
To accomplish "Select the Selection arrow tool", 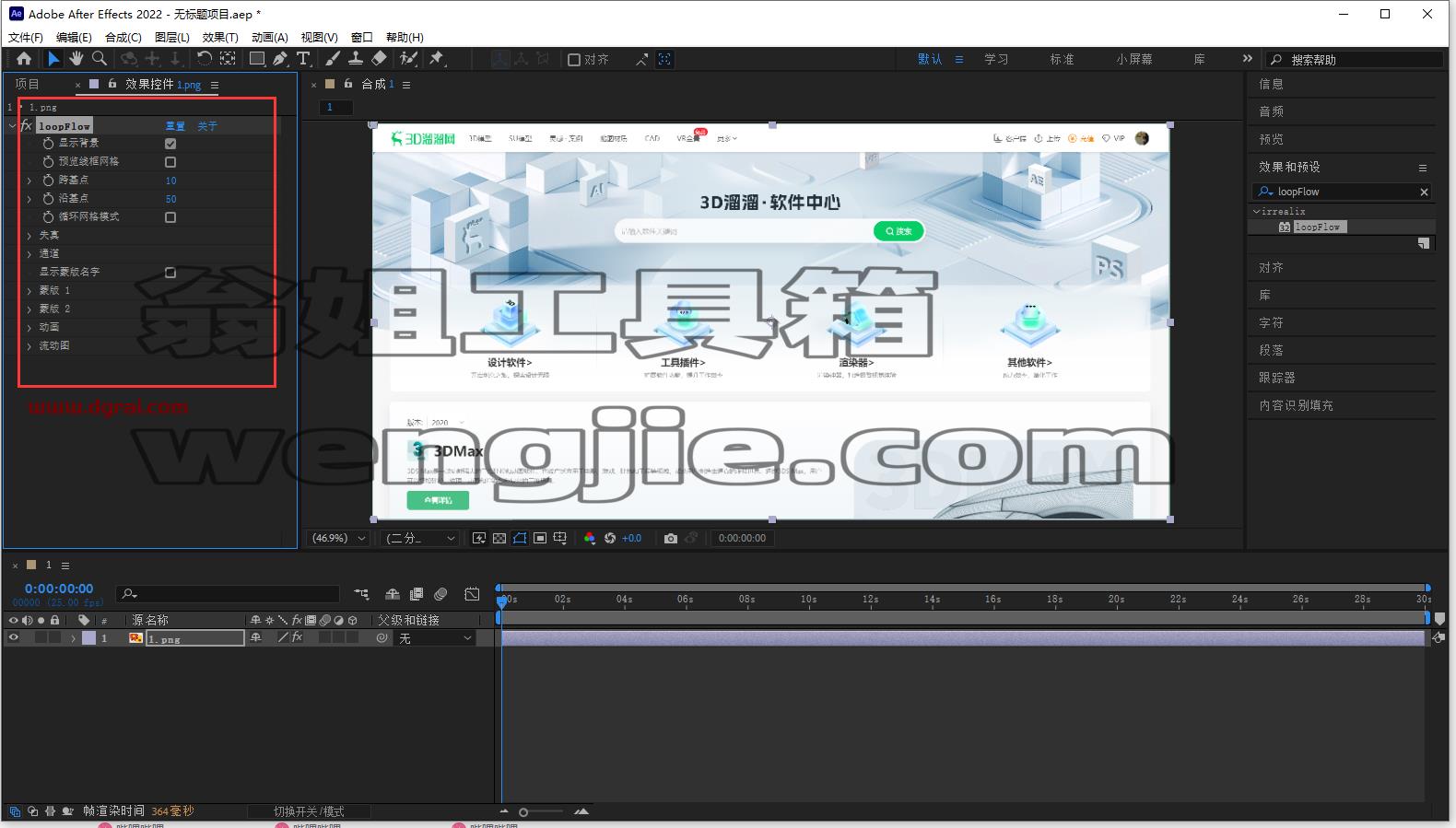I will tap(53, 59).
